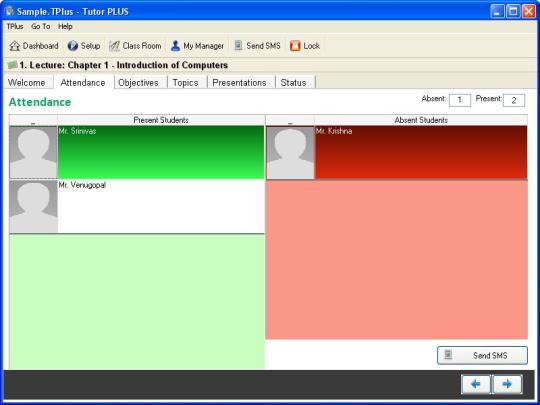Click the lecture icon beside the chapter title

(12, 65)
